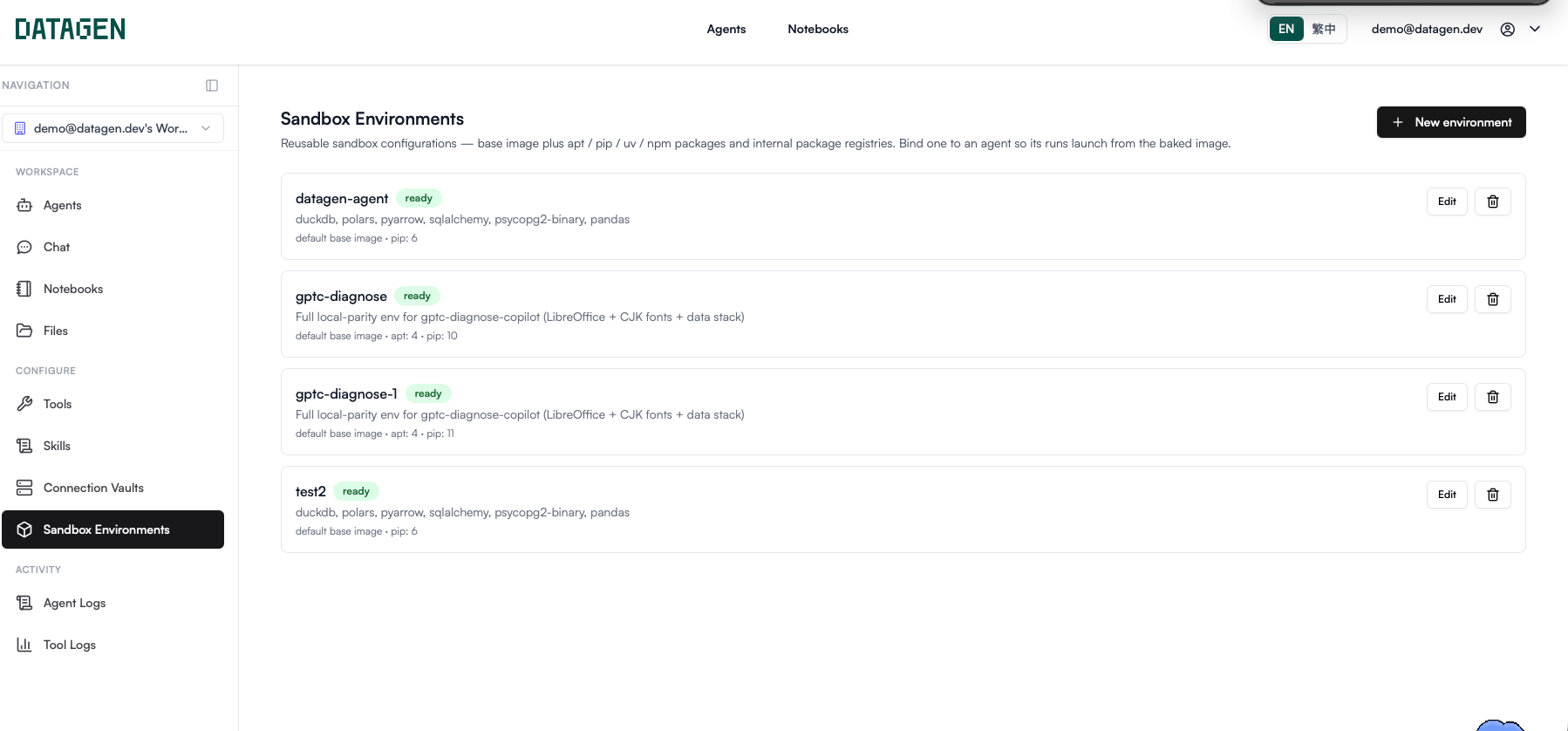This screenshot has width=1568, height=731.
Task: Delete the gptc-diagnose environment
Action: 1493,299
